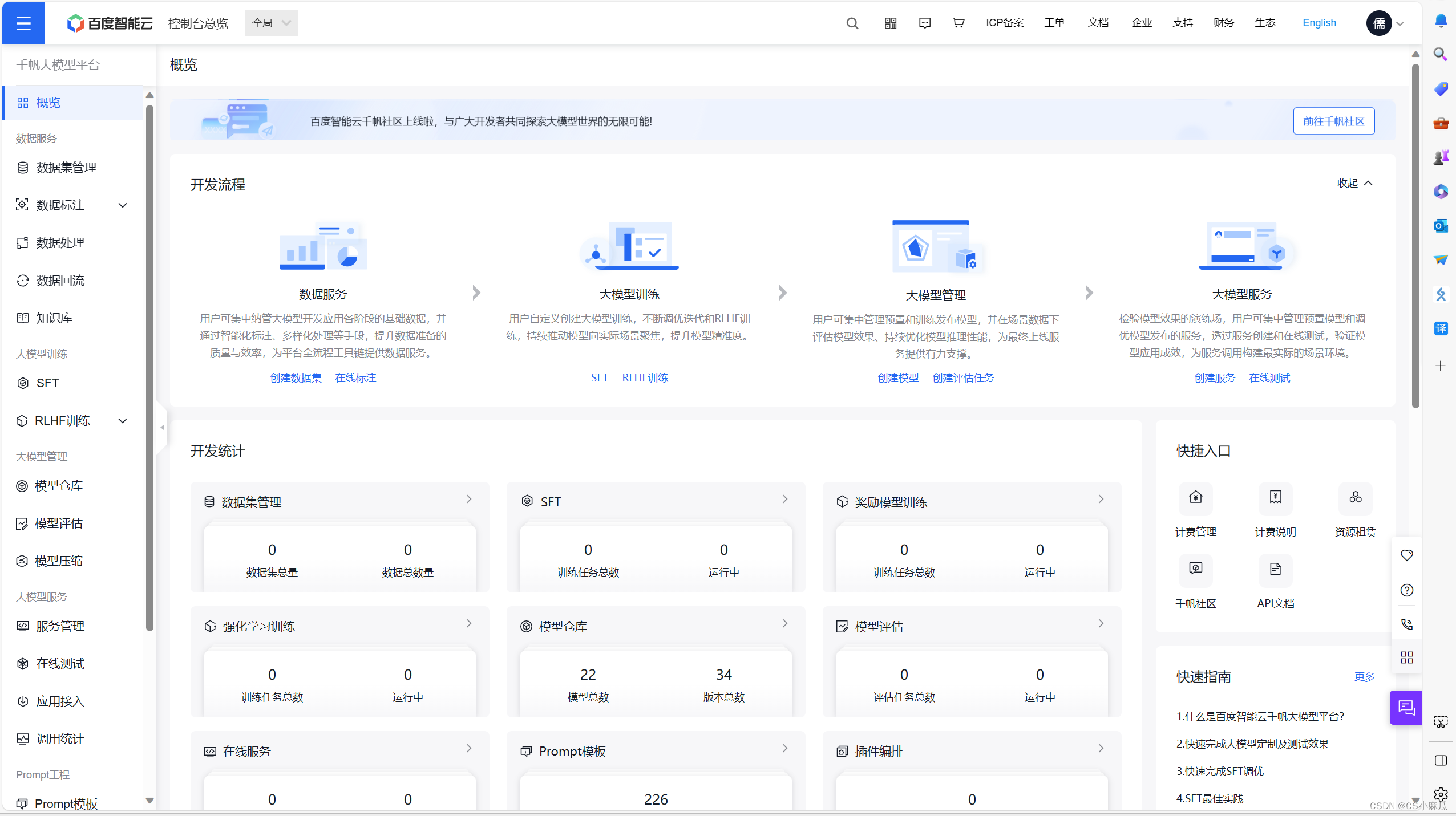Click the 创建数据集 link
1456x816 pixels.
point(296,377)
